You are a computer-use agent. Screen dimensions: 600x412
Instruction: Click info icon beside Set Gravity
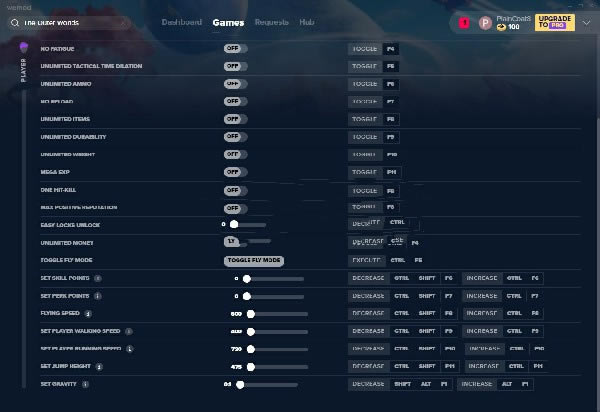tap(85, 383)
